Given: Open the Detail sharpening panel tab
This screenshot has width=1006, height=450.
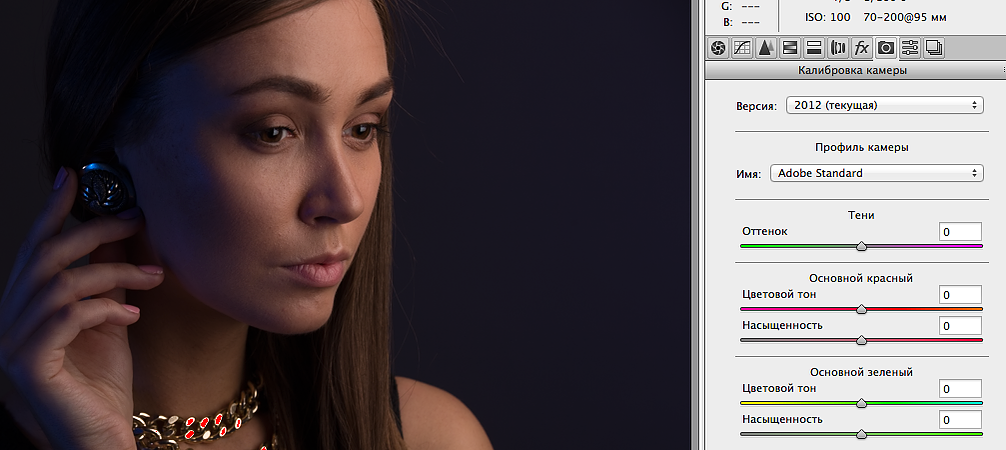Looking at the screenshot, I should (766, 48).
